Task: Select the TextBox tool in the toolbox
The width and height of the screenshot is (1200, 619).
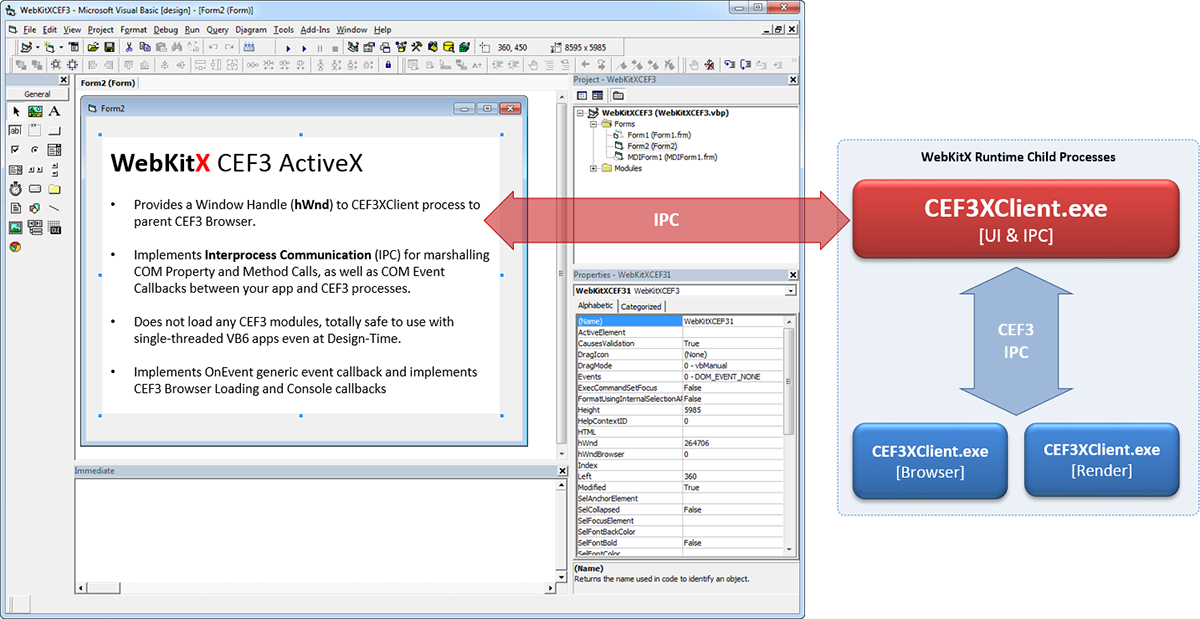Action: click(16, 130)
